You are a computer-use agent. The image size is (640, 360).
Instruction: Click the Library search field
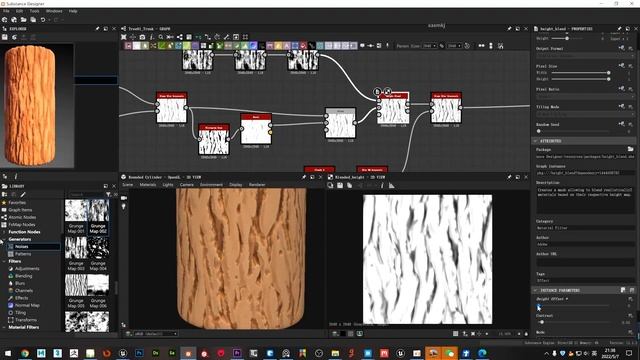(87, 194)
